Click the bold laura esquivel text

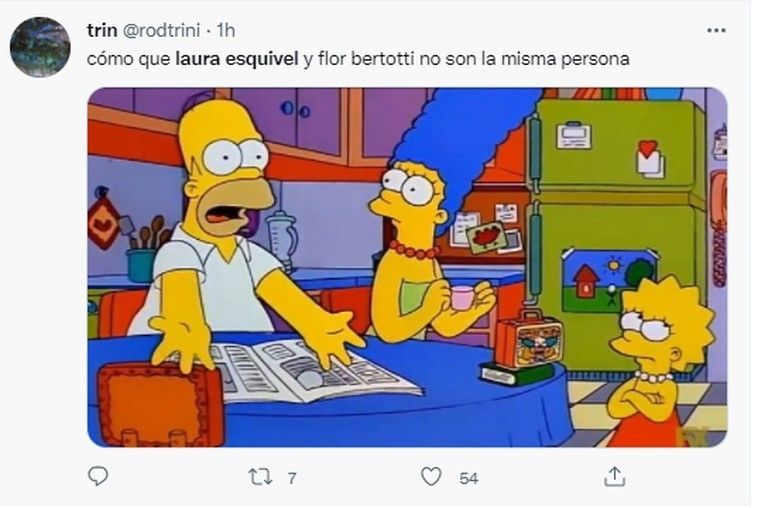pyautogui.click(x=237, y=59)
